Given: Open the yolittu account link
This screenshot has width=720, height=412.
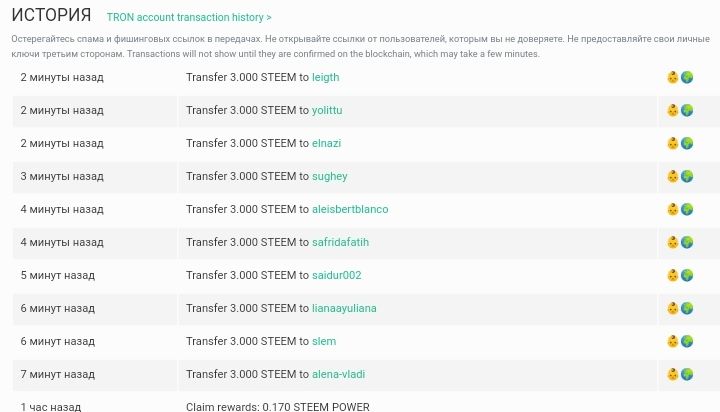Looking at the screenshot, I should (327, 110).
